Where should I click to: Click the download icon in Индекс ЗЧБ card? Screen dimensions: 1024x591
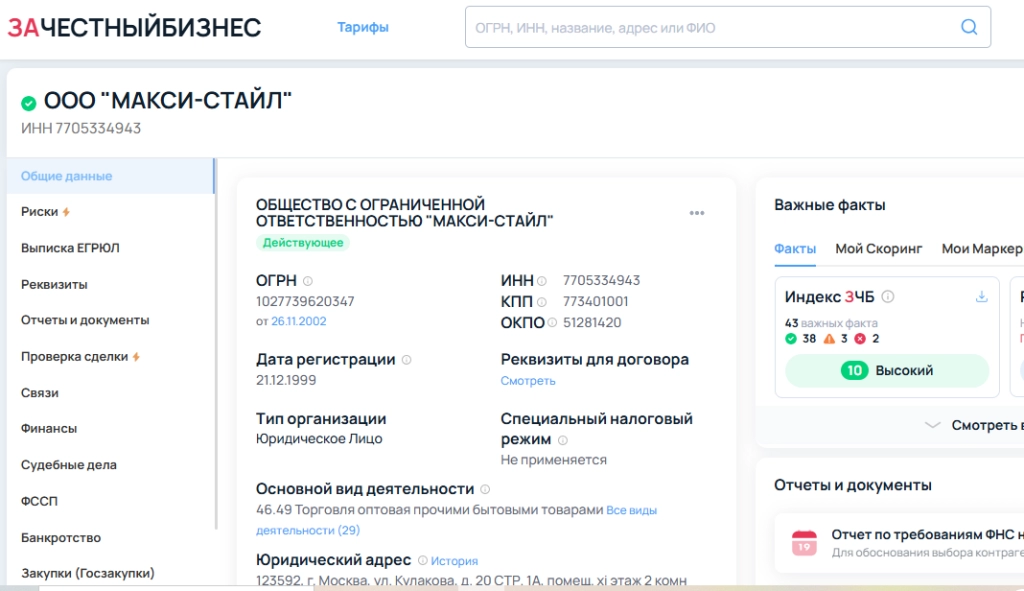tap(981, 297)
